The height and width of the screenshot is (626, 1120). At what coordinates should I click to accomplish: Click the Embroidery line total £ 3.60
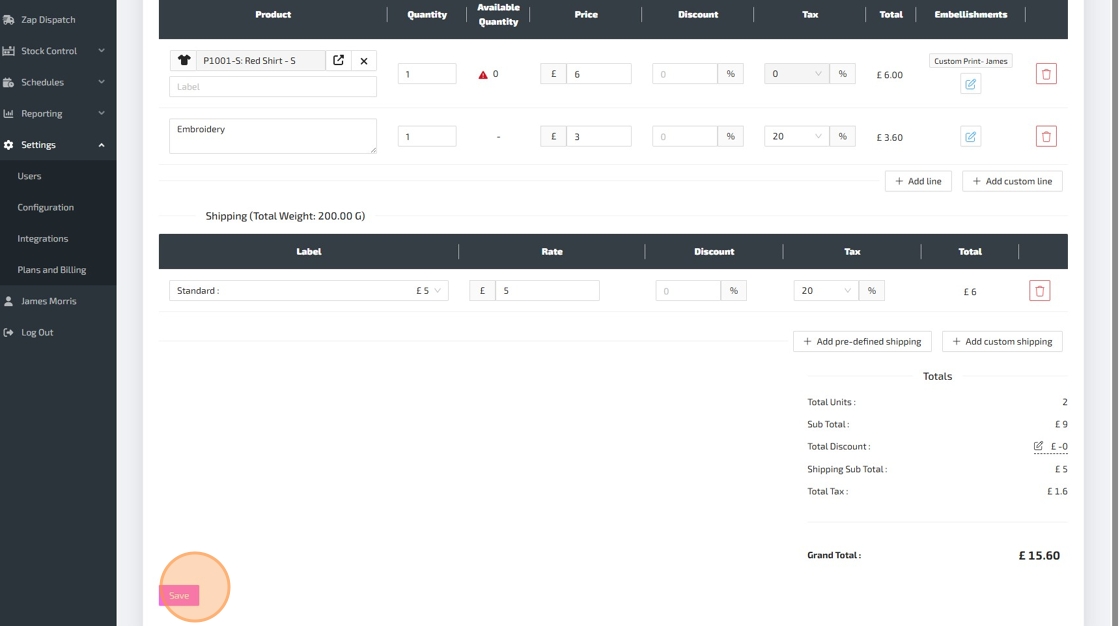(x=889, y=137)
